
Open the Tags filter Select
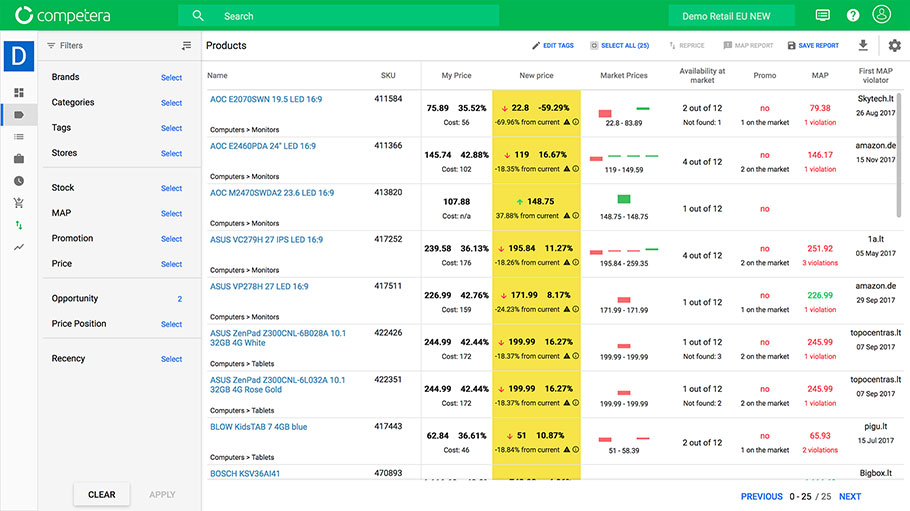click(x=171, y=128)
